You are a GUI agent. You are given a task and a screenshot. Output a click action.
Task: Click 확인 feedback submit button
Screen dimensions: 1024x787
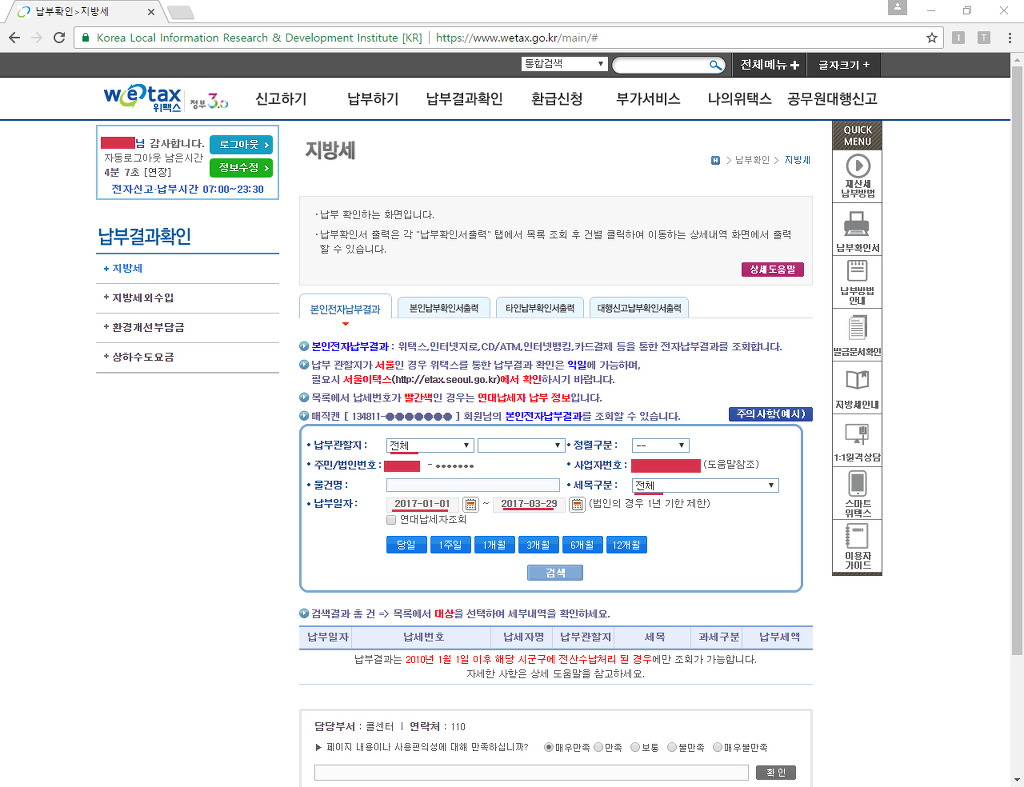click(x=776, y=773)
